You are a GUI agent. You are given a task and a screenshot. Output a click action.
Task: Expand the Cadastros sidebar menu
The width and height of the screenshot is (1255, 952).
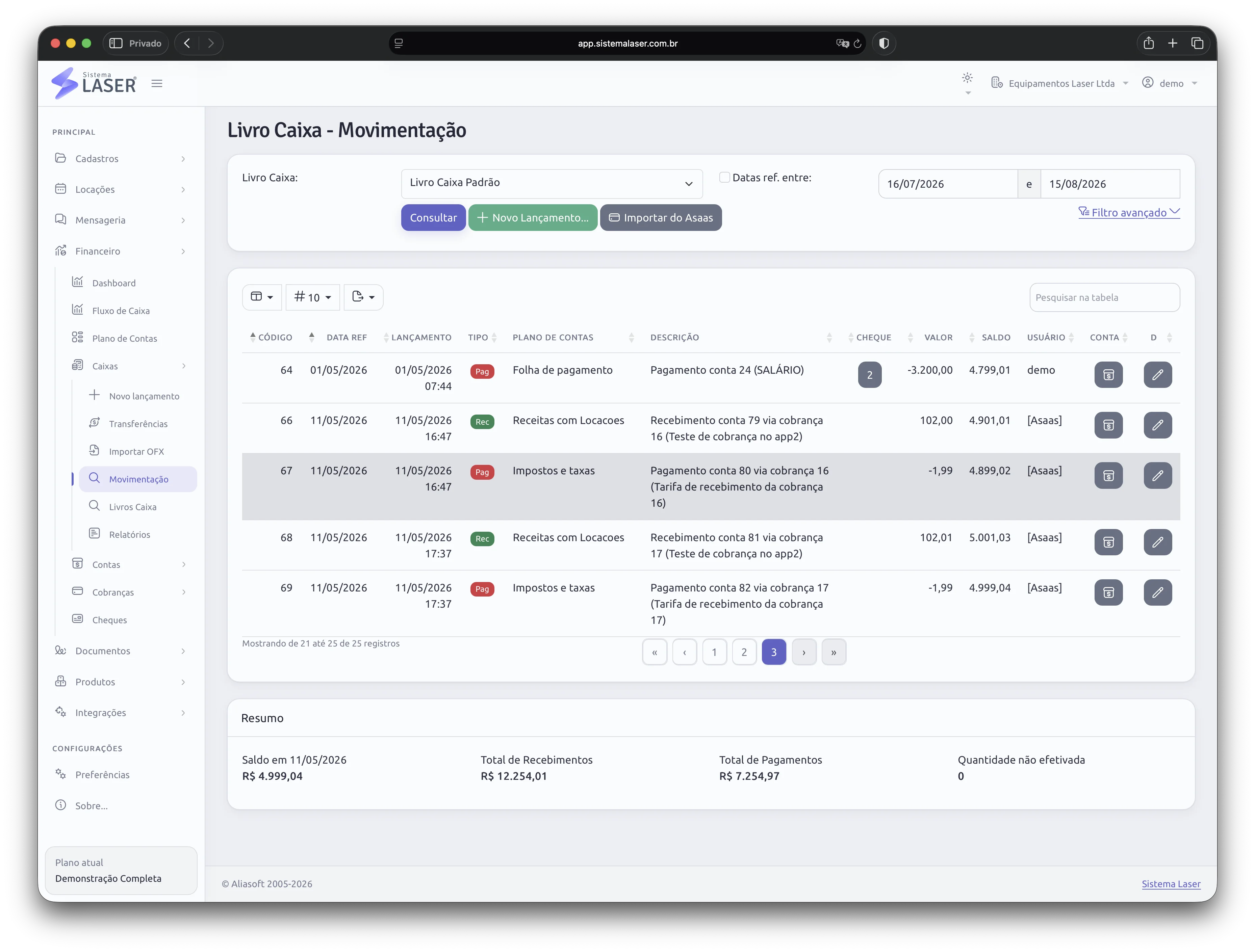[121, 159]
